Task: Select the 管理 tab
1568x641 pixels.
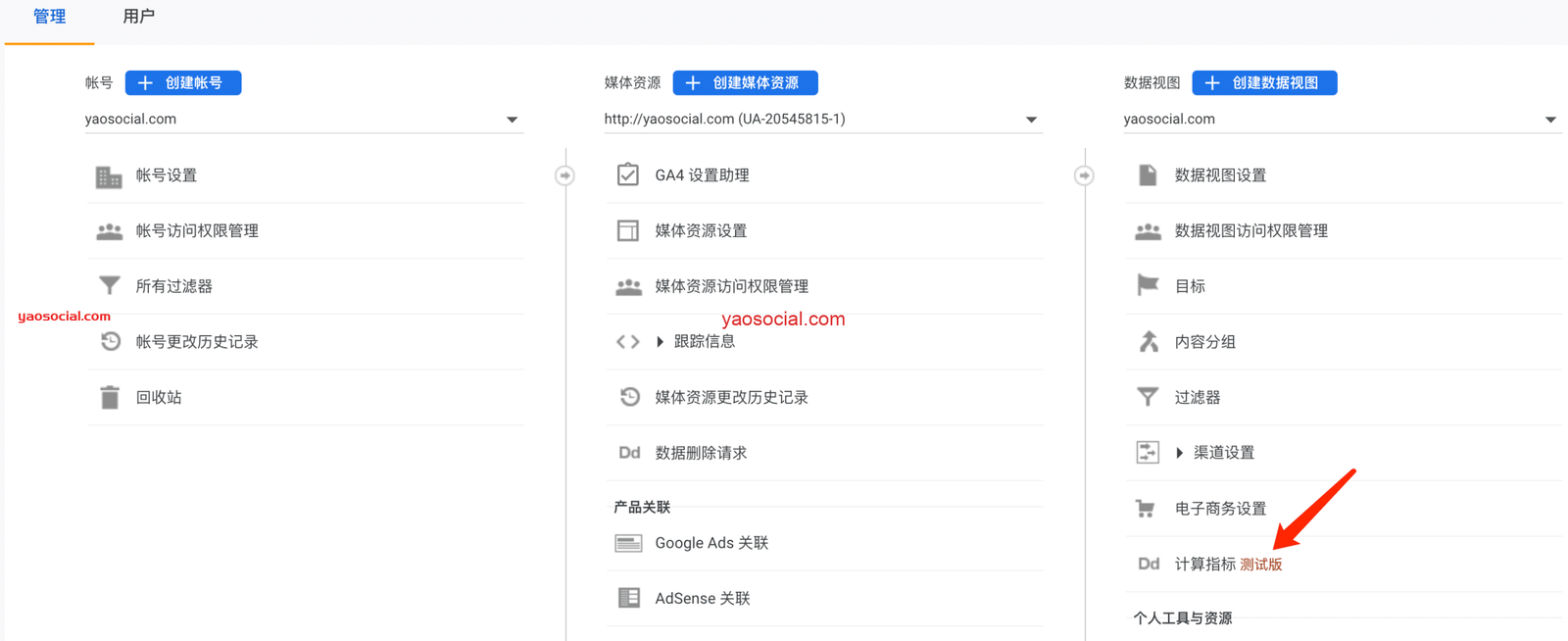Action: pyautogui.click(x=49, y=17)
